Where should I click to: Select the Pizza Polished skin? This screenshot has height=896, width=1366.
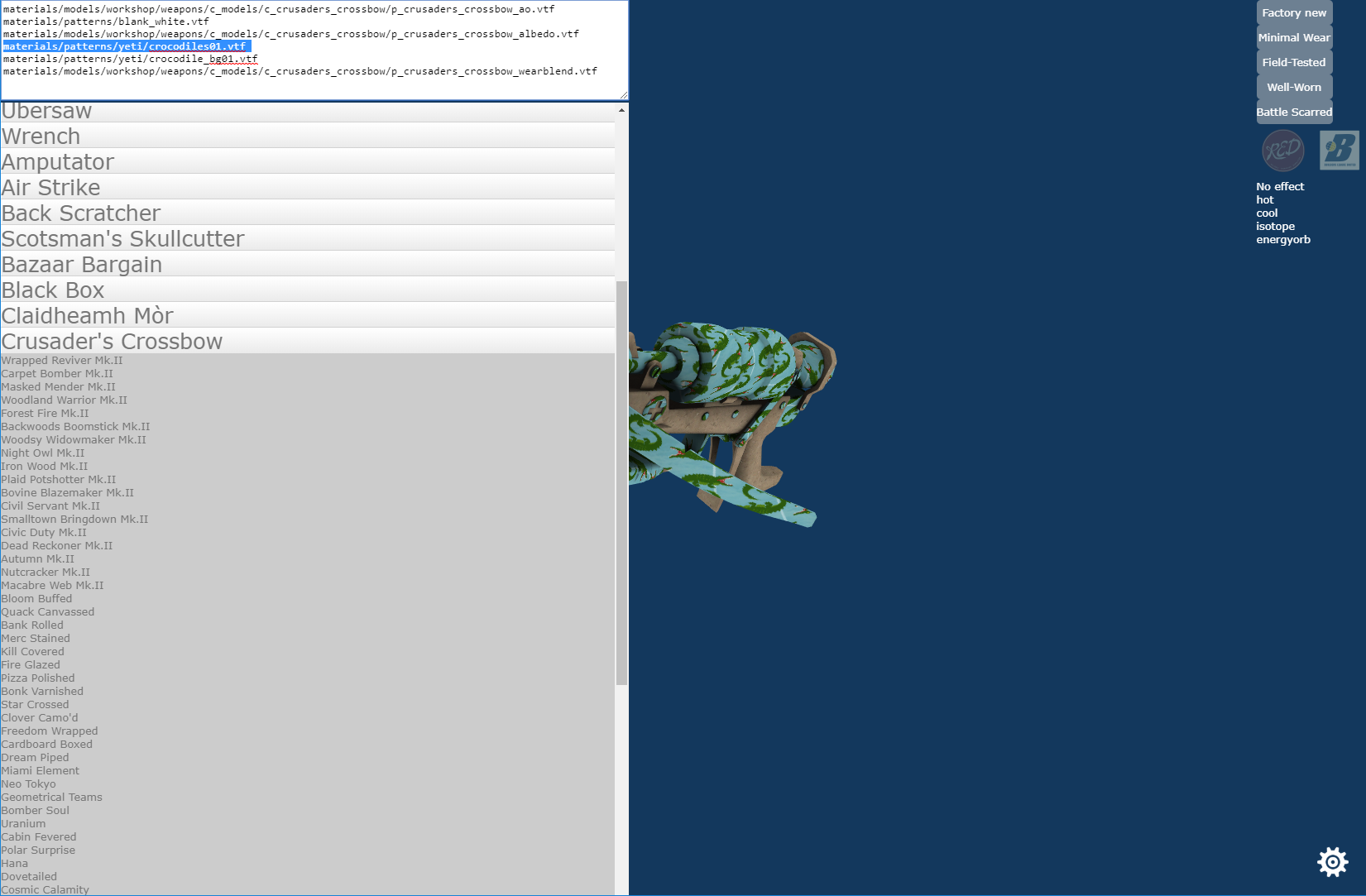38,678
